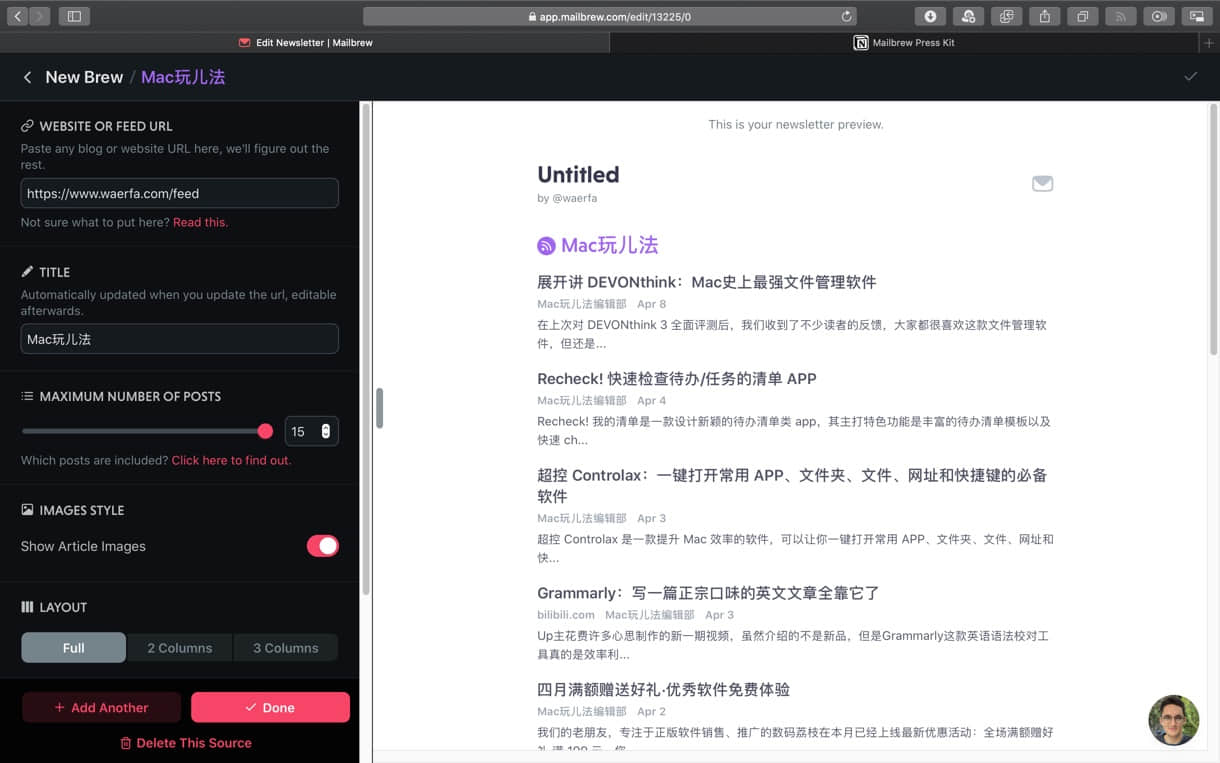Screen dimensions: 1220x763
Task: Click the RSS feed toolbar icon
Action: 1120,16
